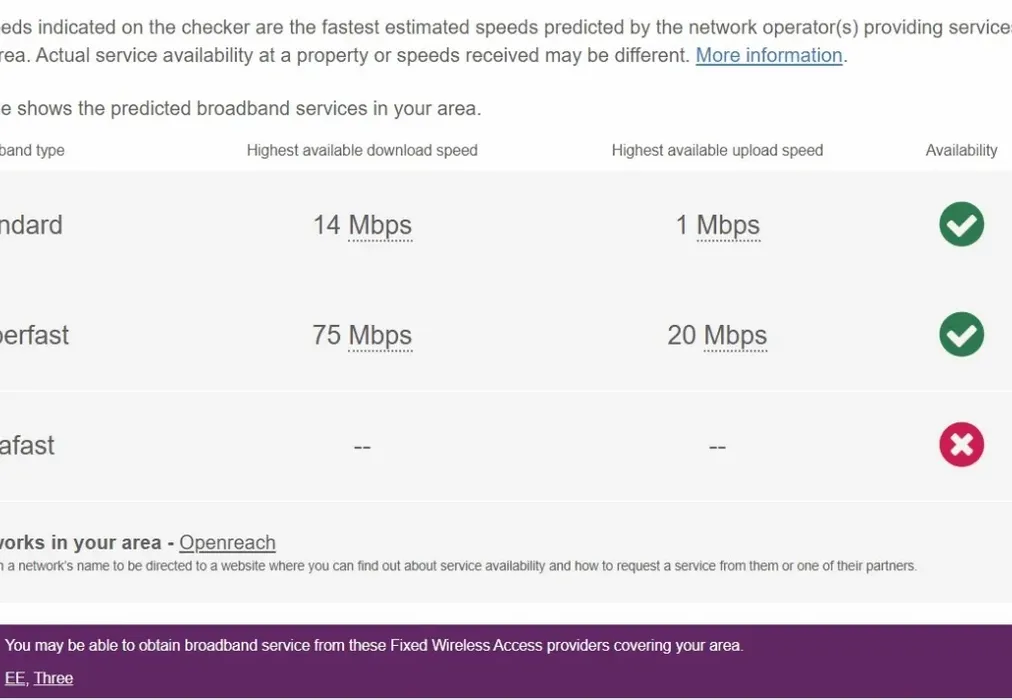
Task: Click Mbps in the 20 Mbps upload speed
Action: [x=735, y=335]
